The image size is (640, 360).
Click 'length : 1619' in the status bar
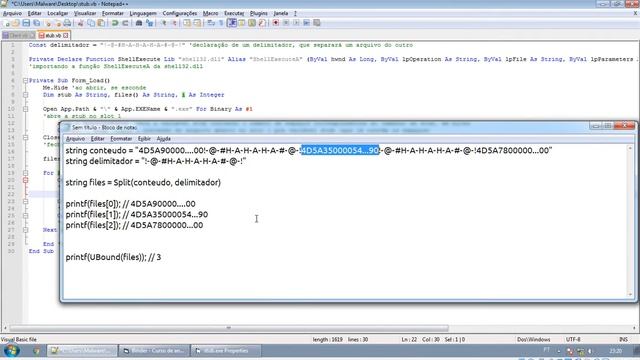[x=327, y=339]
